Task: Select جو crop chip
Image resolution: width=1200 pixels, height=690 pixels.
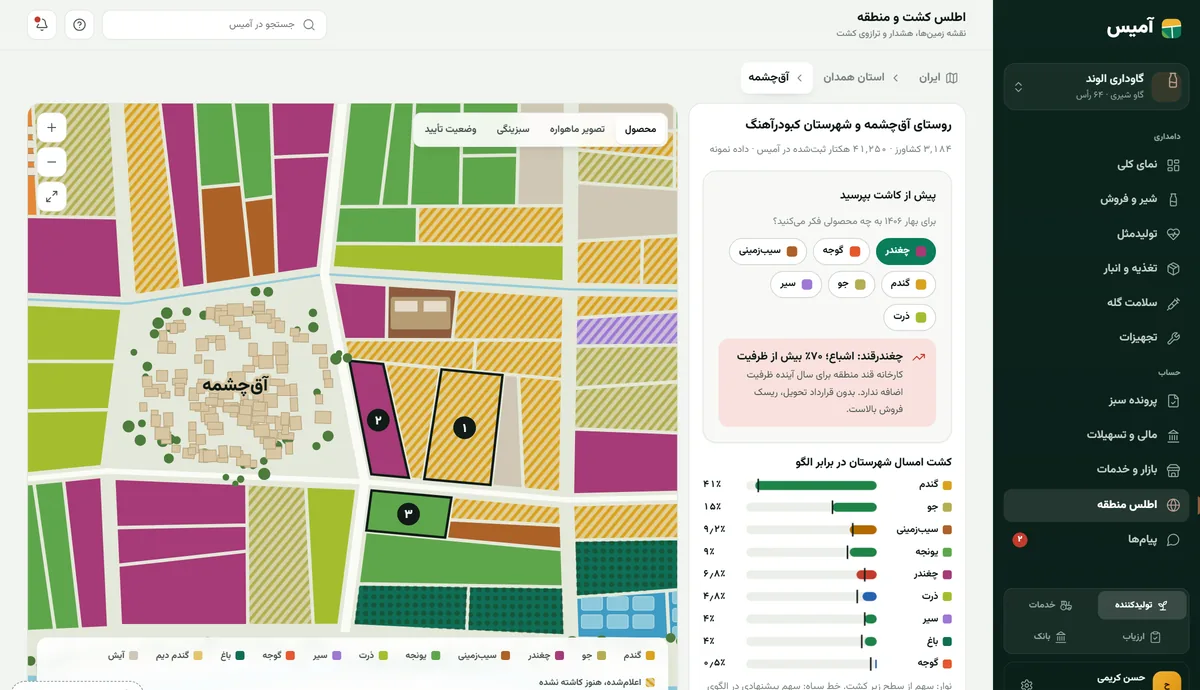Action: (x=851, y=284)
